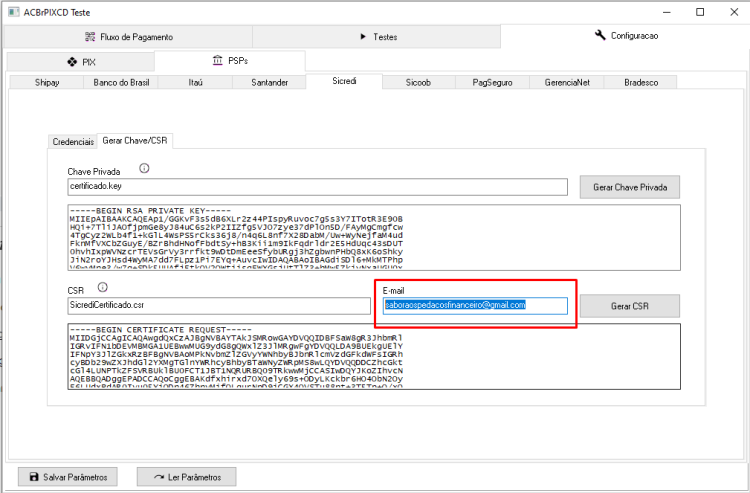This screenshot has height=493, width=750.
Task: Focus the E-mail input field
Action: pyautogui.click(x=475, y=306)
